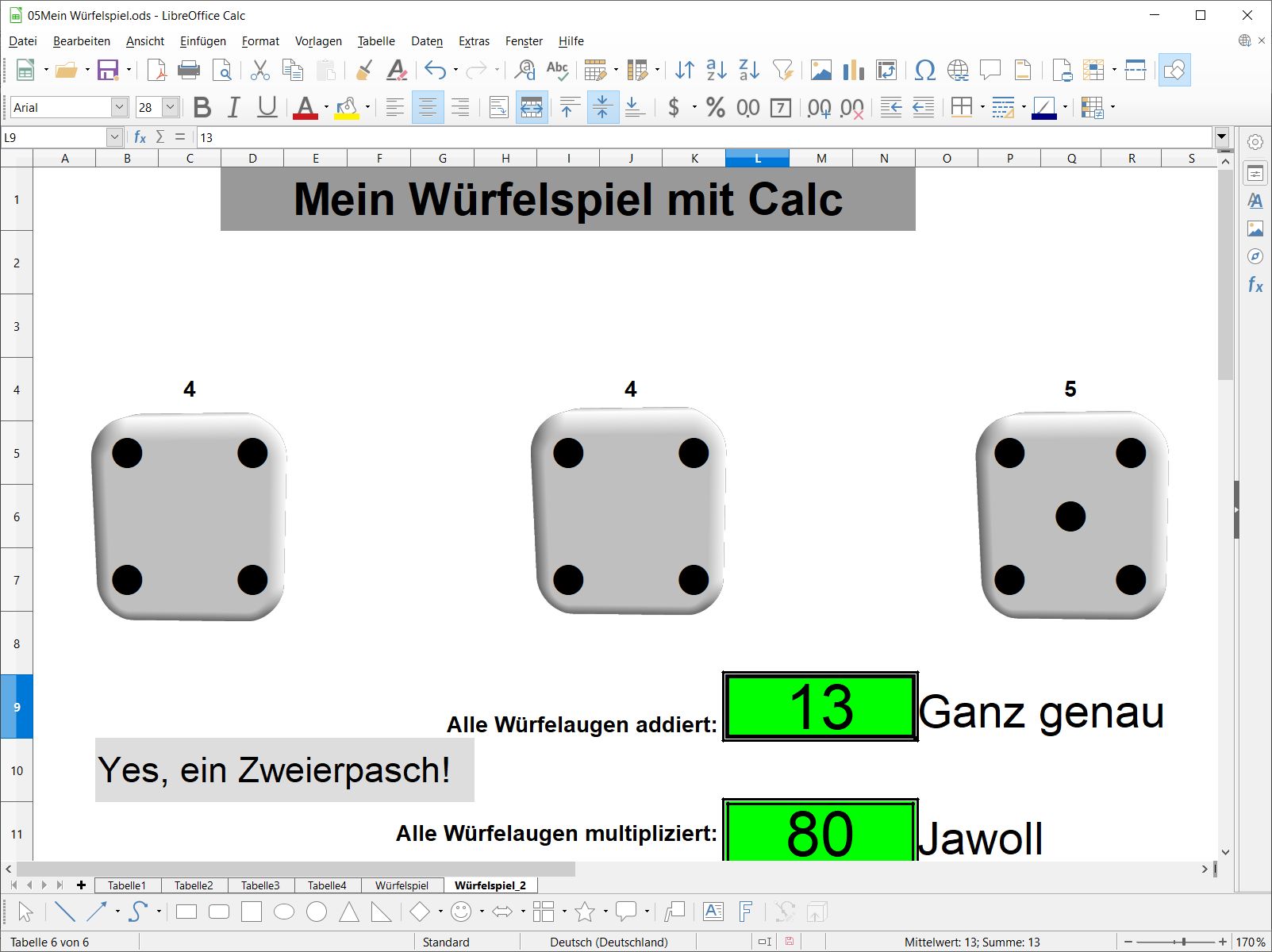Click the add new sheet plus button
The height and width of the screenshot is (952, 1272).
(81, 885)
